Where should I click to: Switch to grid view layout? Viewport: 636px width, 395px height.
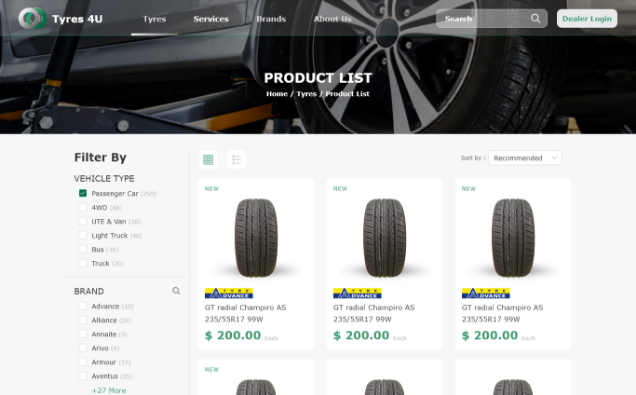[208, 159]
